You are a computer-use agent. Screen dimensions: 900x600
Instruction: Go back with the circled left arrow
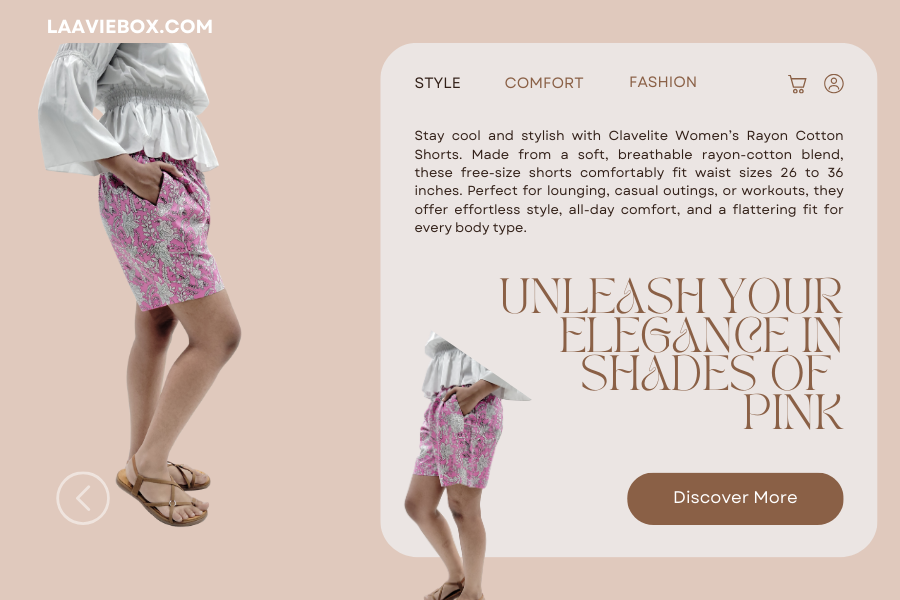[x=83, y=498]
